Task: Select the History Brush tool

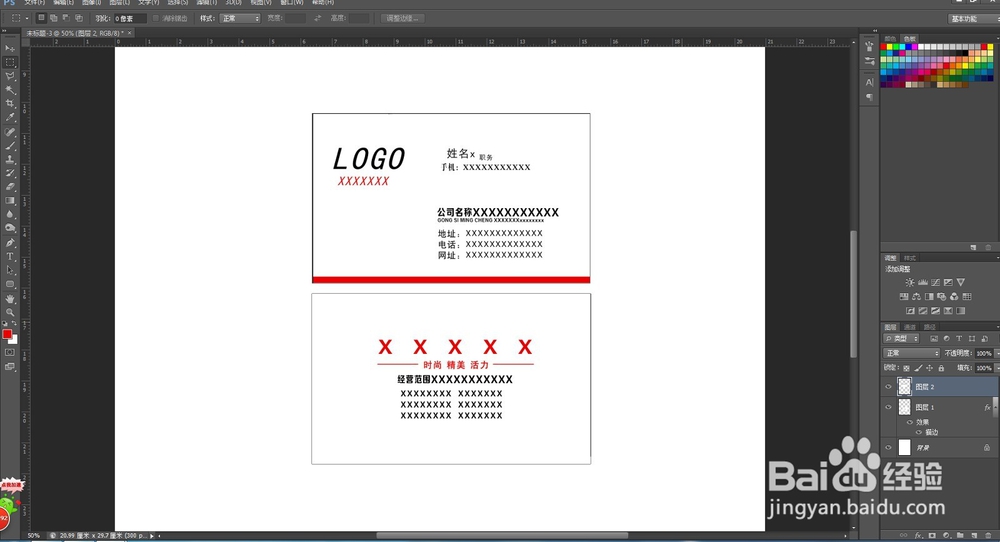Action: [x=10, y=173]
